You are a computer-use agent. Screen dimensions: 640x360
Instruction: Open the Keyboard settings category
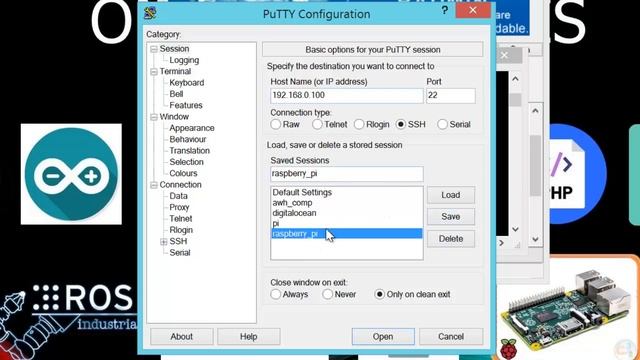187,82
